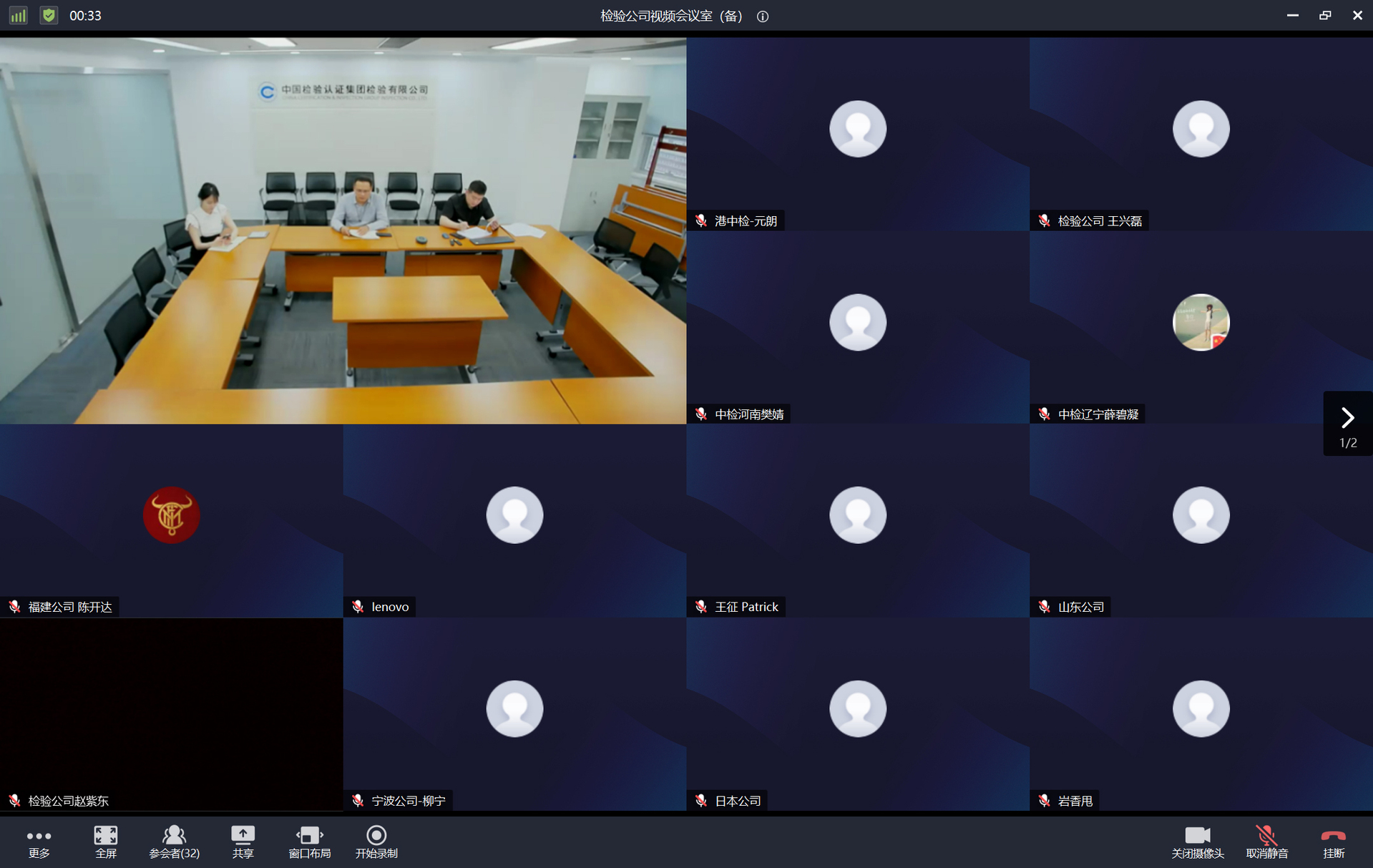Click muted mic icon for 日本公司
The height and width of the screenshot is (868, 1373).
[701, 801]
